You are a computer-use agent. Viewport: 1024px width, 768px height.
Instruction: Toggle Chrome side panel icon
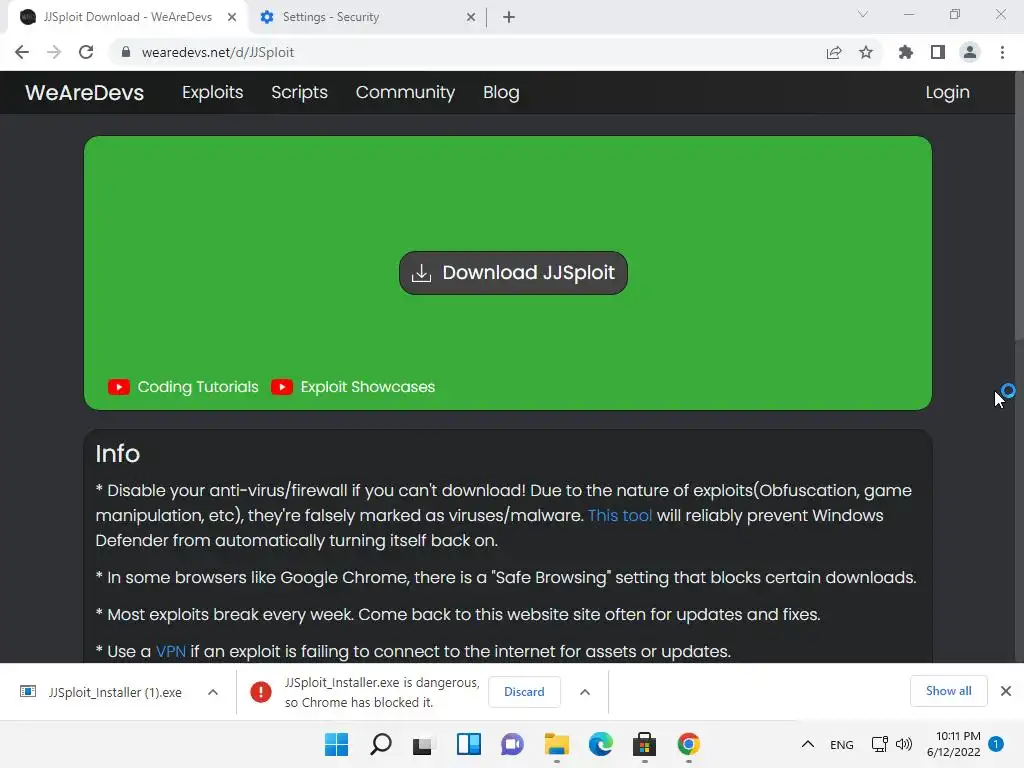click(938, 52)
